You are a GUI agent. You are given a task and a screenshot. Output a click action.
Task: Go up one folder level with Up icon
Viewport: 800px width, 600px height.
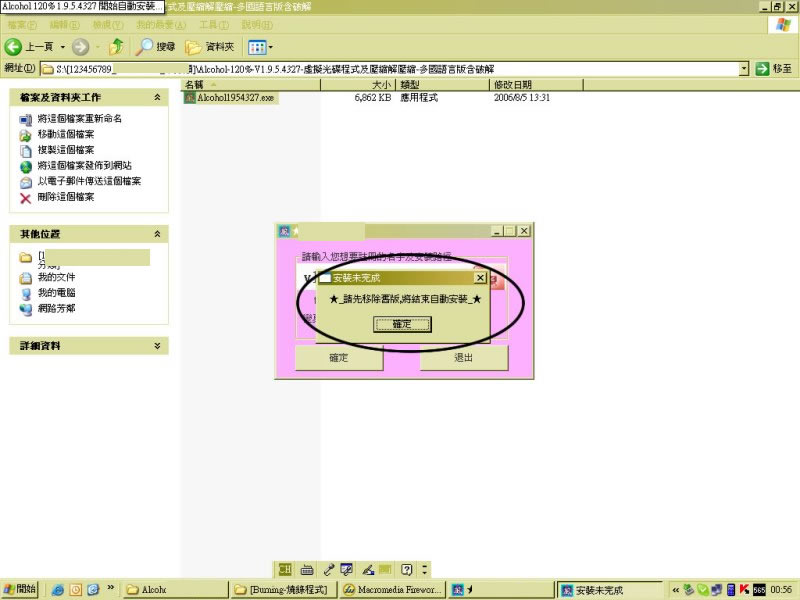[117, 47]
